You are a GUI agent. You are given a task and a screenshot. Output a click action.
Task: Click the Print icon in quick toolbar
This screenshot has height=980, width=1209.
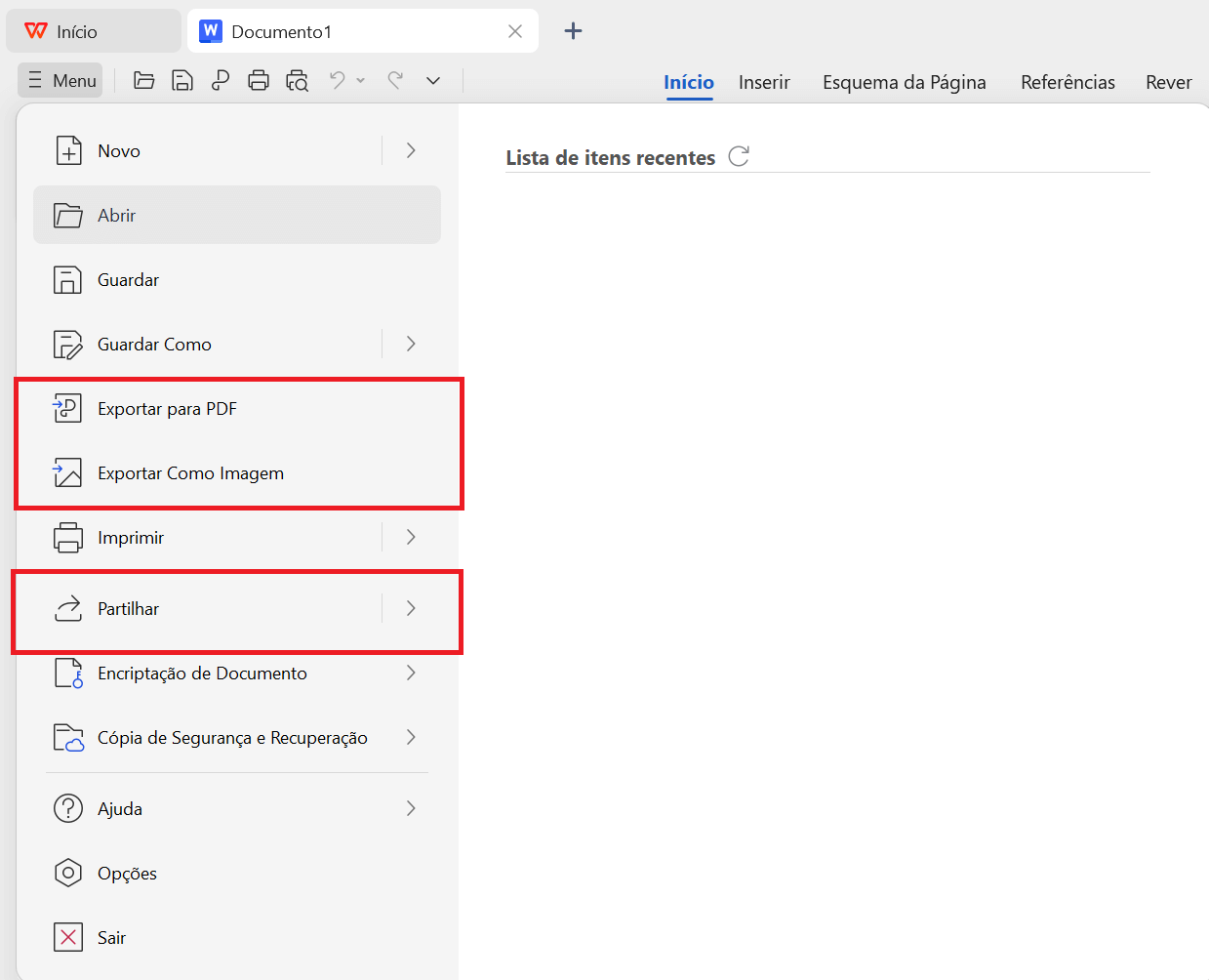click(259, 81)
